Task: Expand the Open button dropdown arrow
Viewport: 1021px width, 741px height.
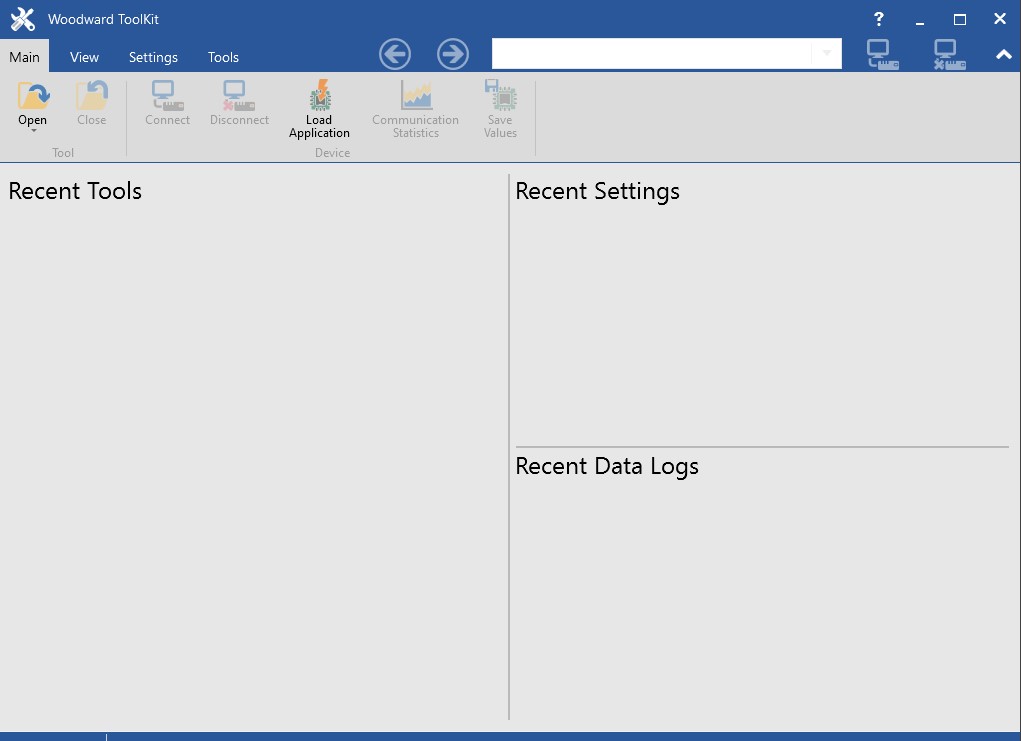Action: pyautogui.click(x=33, y=131)
